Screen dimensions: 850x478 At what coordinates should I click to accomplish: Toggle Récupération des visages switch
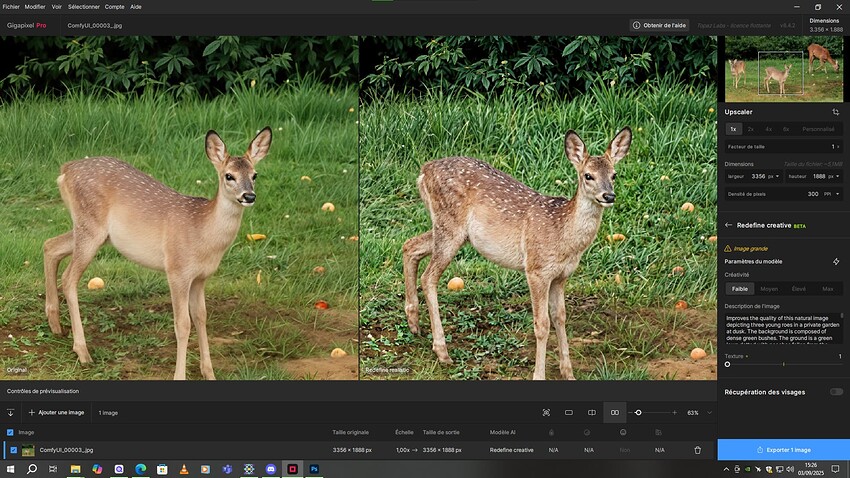835,392
